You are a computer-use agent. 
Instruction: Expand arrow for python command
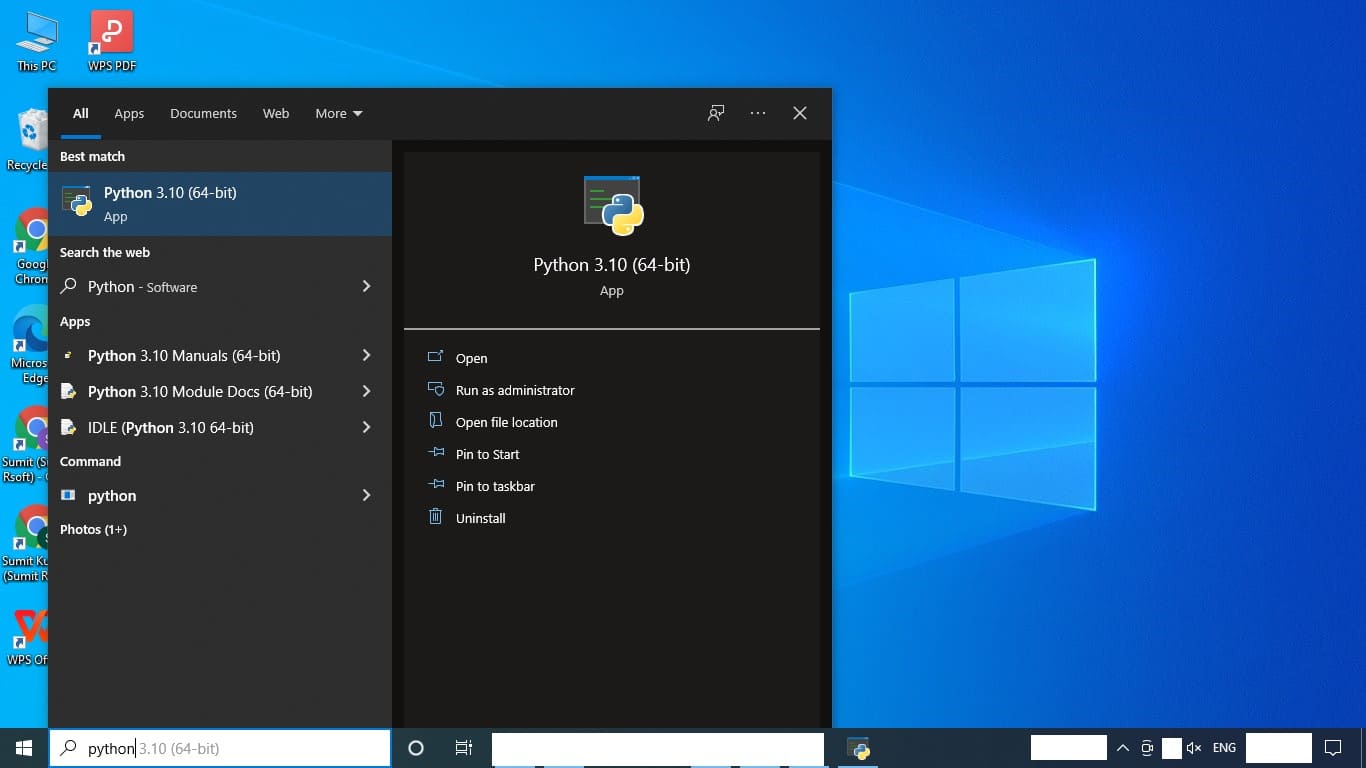(x=366, y=495)
